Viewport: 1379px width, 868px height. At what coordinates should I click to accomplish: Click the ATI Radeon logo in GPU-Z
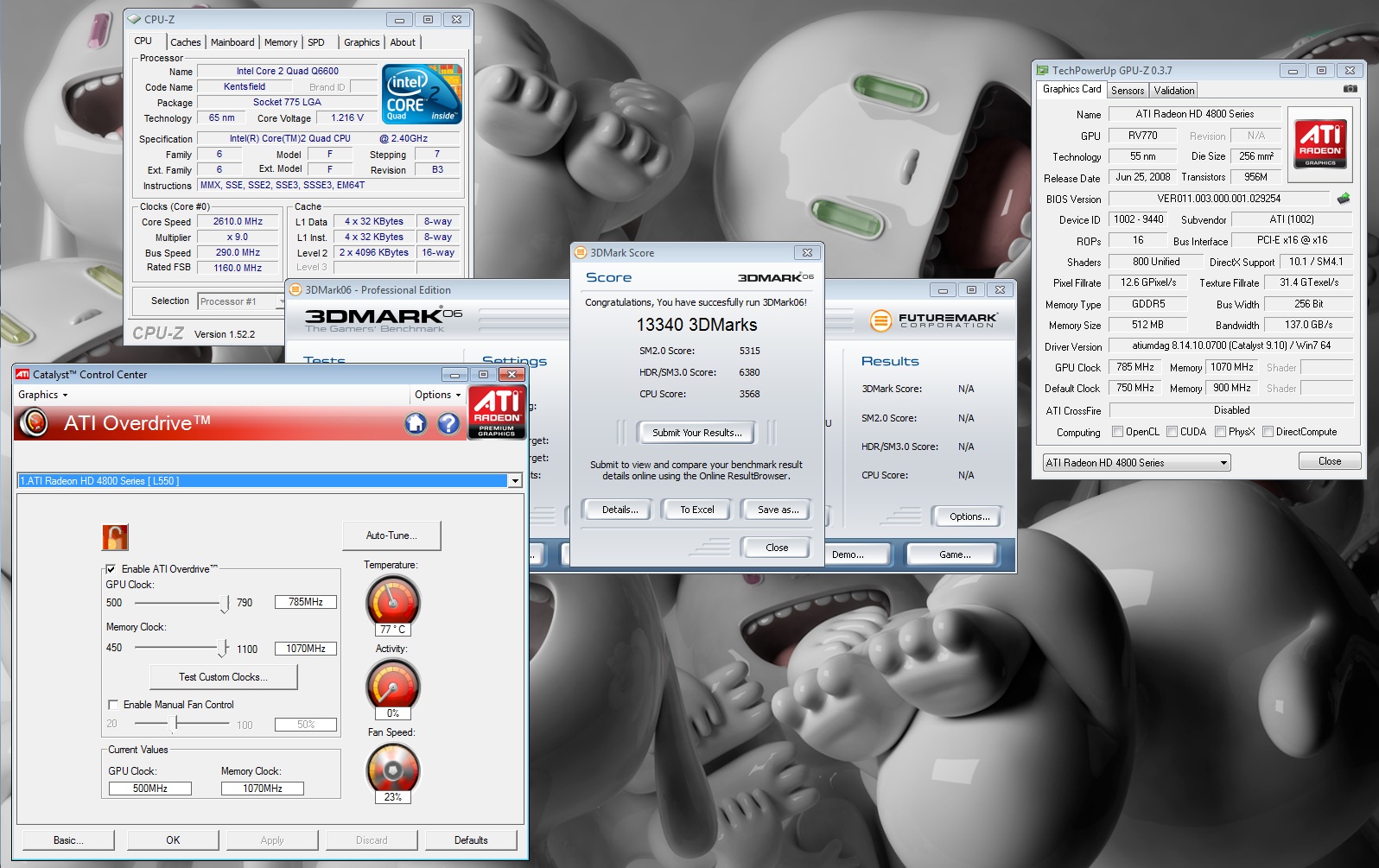pyautogui.click(x=1320, y=144)
